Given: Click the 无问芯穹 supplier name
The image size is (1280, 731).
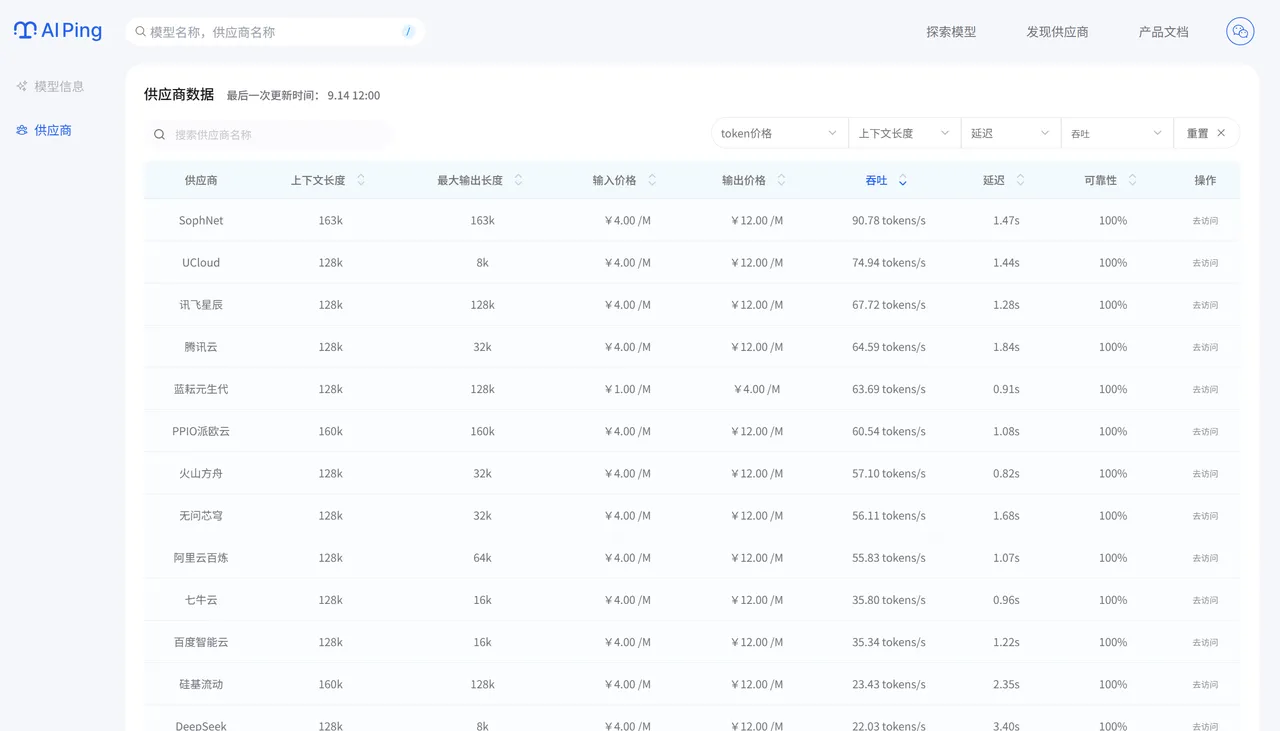Looking at the screenshot, I should click(201, 516).
